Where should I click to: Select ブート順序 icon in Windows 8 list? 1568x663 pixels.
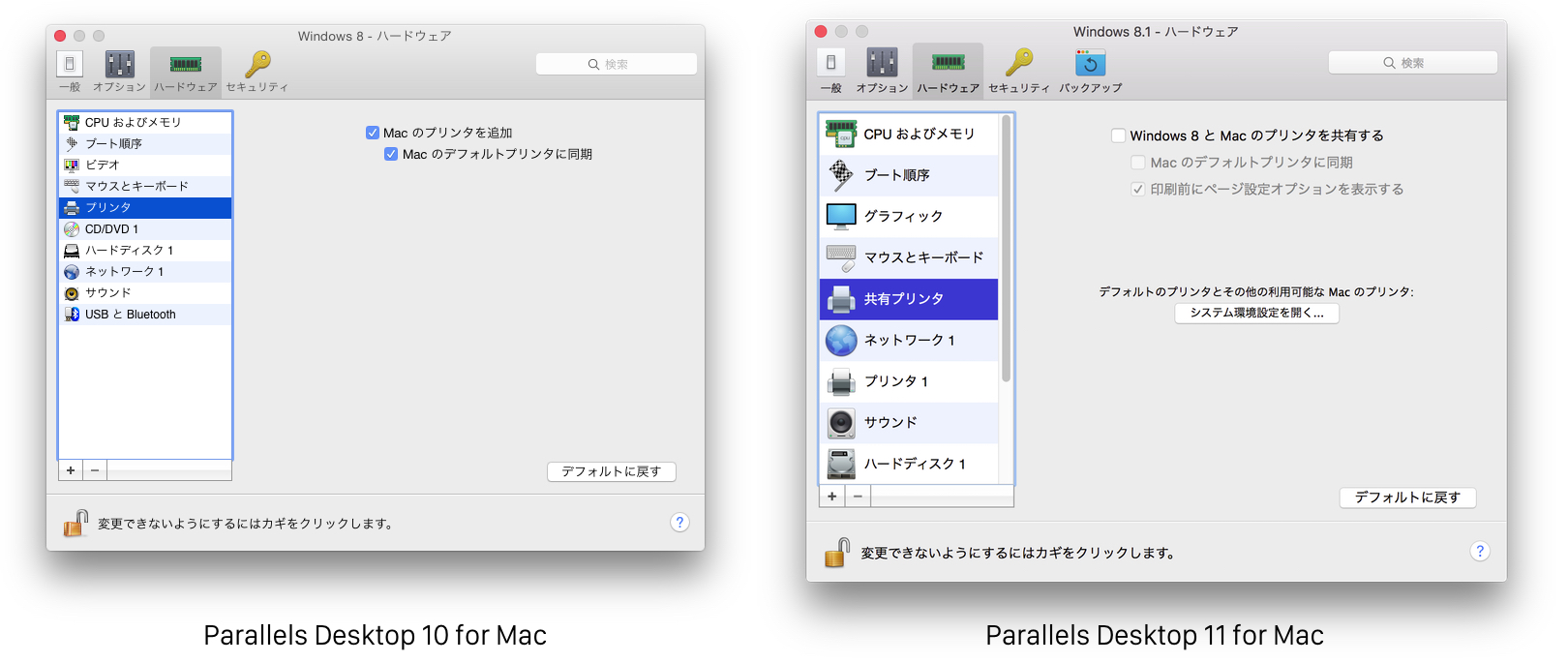(x=72, y=143)
